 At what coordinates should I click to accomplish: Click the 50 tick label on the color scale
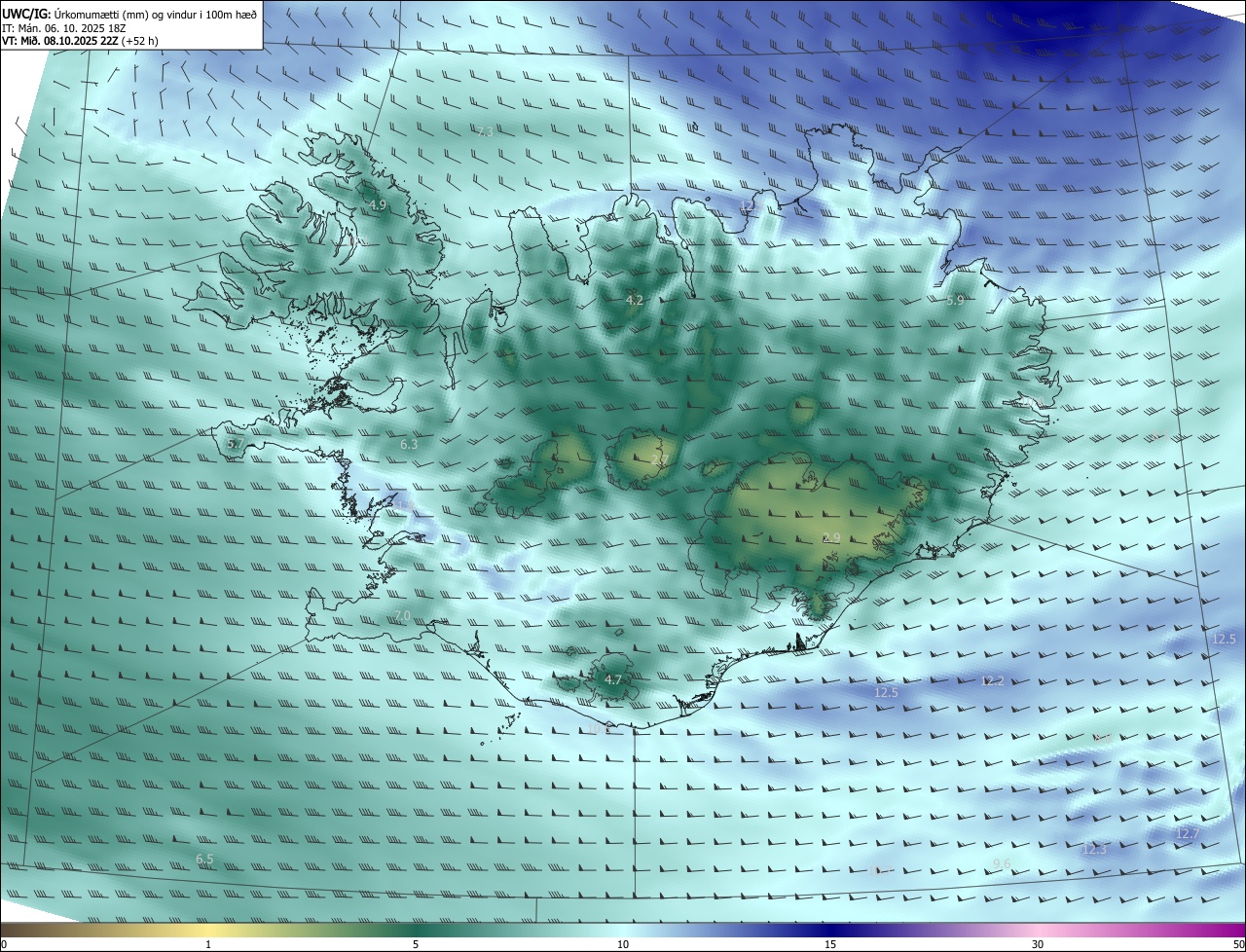(1237, 945)
